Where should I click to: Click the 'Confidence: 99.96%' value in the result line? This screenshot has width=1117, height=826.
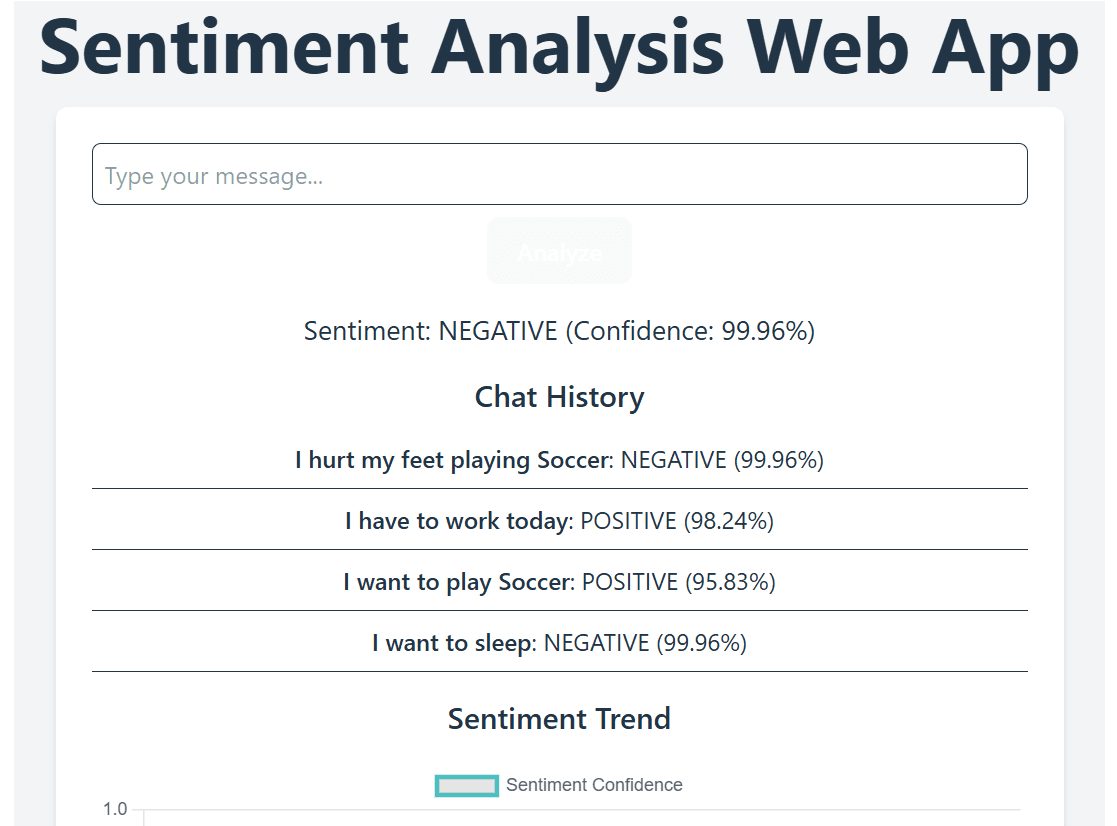tap(690, 331)
